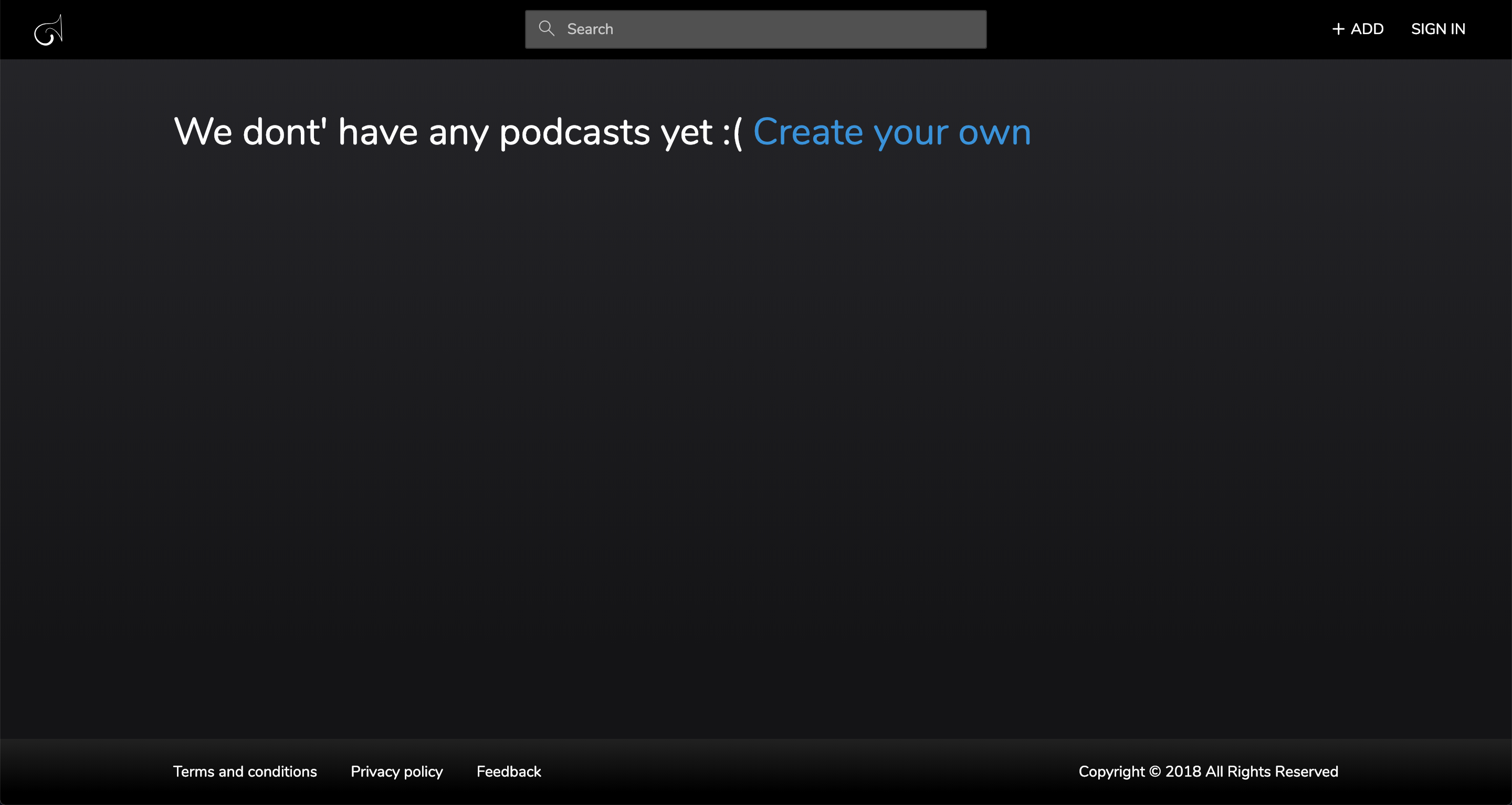Open the Feedback link in the footer
The height and width of the screenshot is (805, 1512).
pos(508,771)
